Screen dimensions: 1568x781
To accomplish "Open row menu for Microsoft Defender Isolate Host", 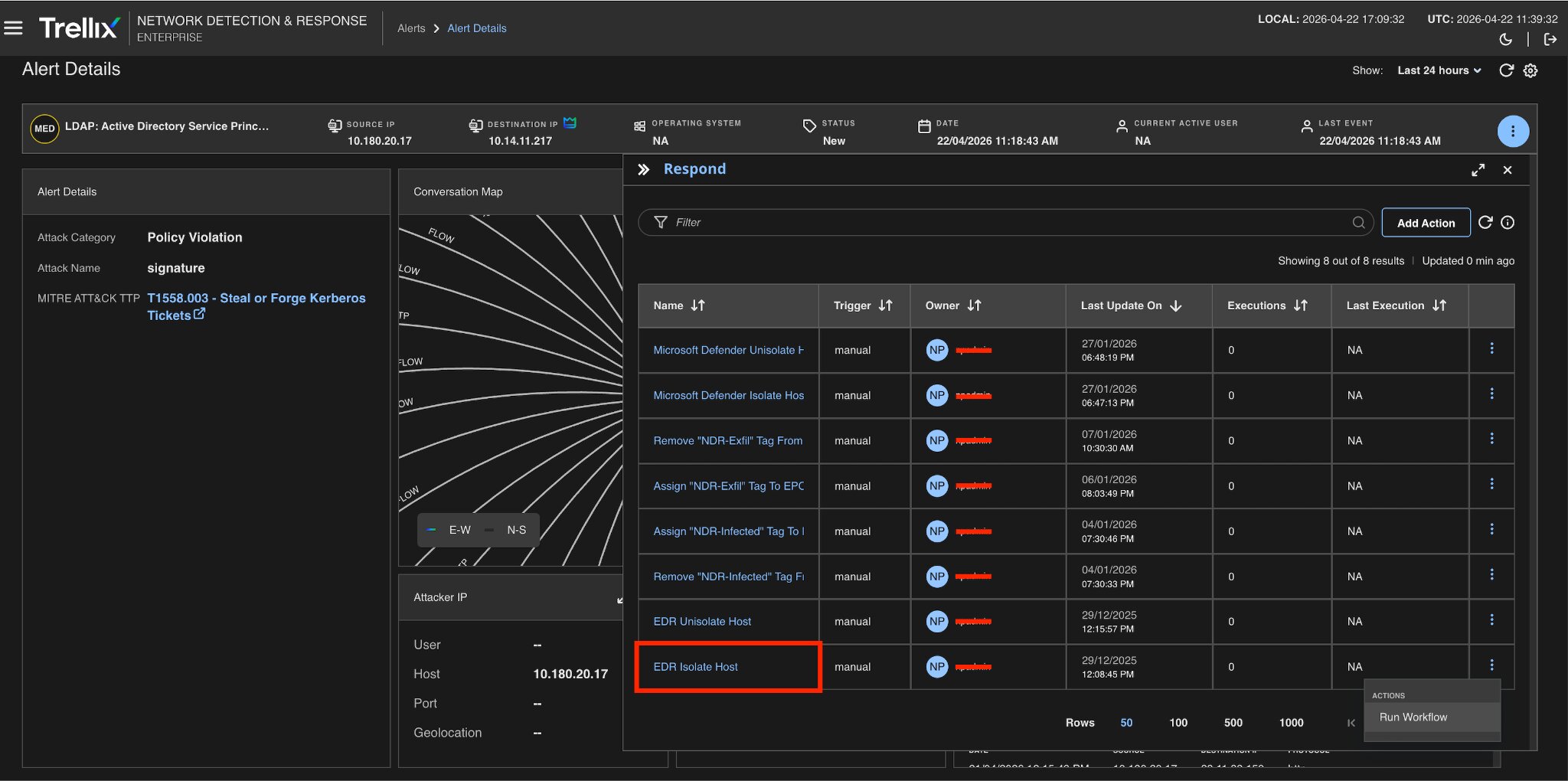I will click(x=1491, y=394).
